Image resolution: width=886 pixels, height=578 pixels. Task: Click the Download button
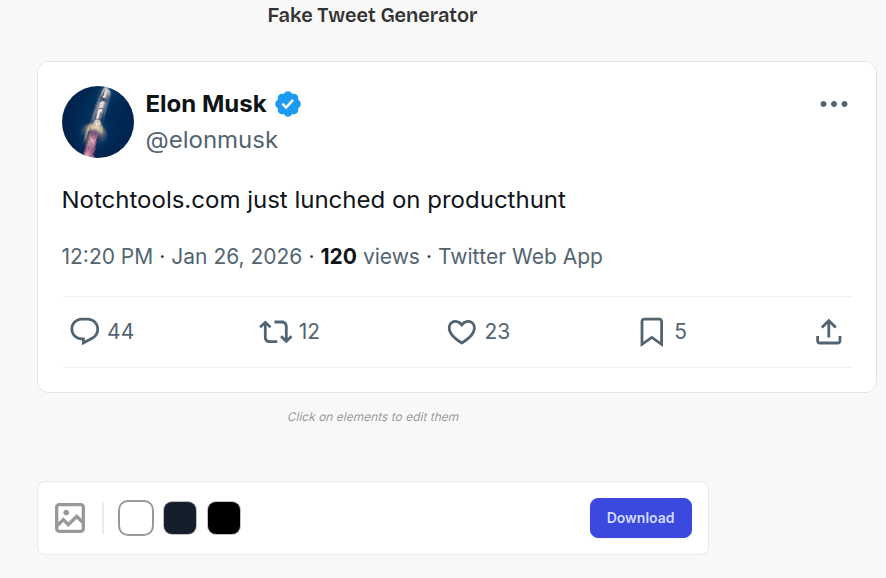[640, 518]
